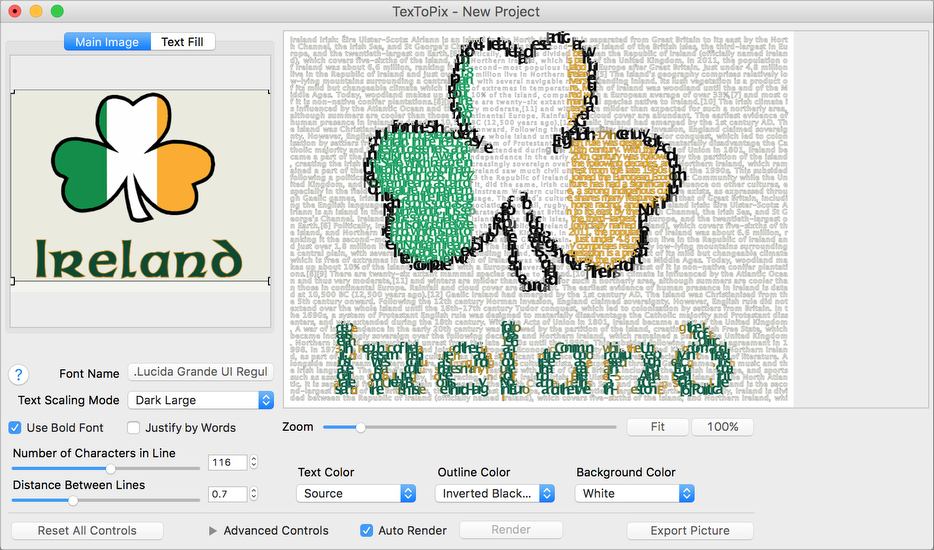Close the TexToPix window with red button
934x550 pixels.
coord(15,11)
